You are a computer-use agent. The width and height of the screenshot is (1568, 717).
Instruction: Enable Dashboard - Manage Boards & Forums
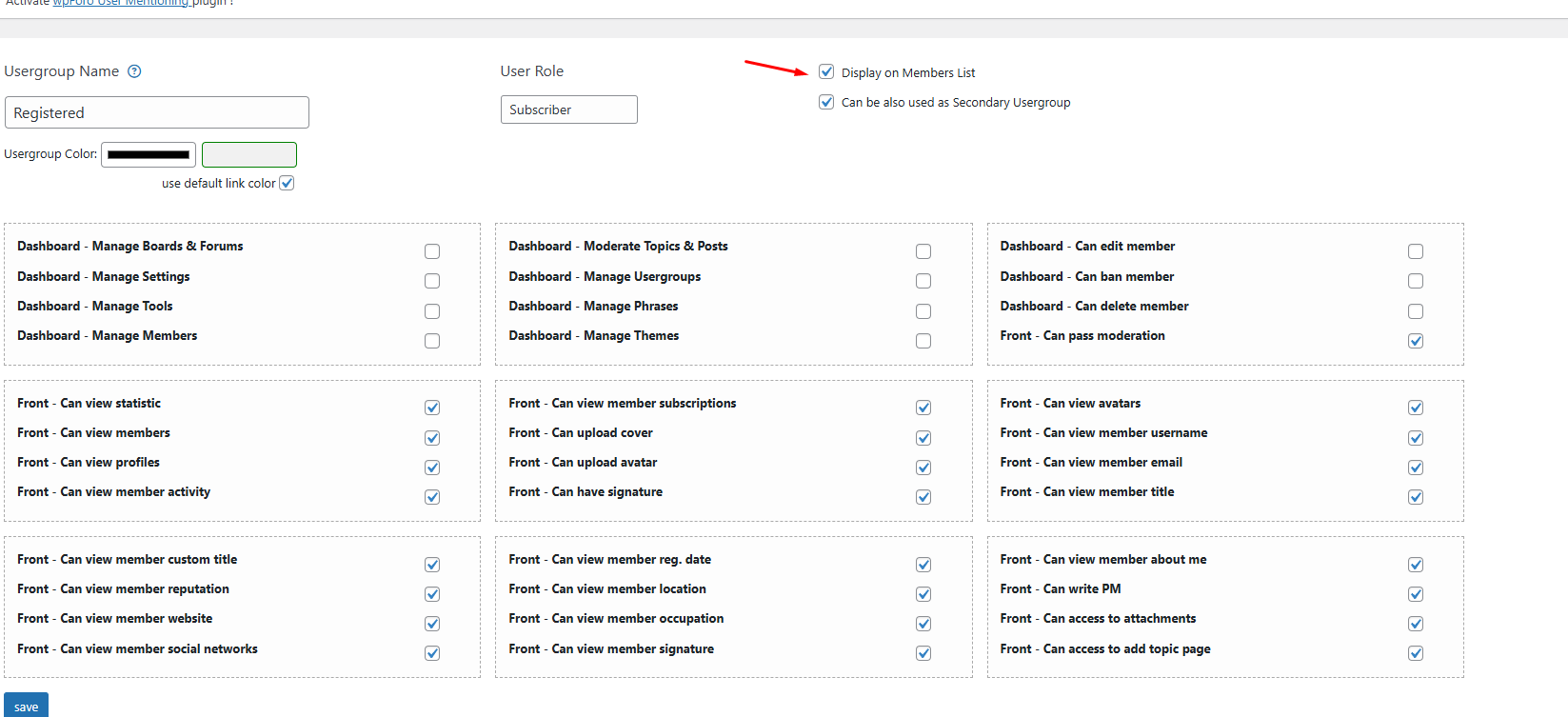pos(432,251)
